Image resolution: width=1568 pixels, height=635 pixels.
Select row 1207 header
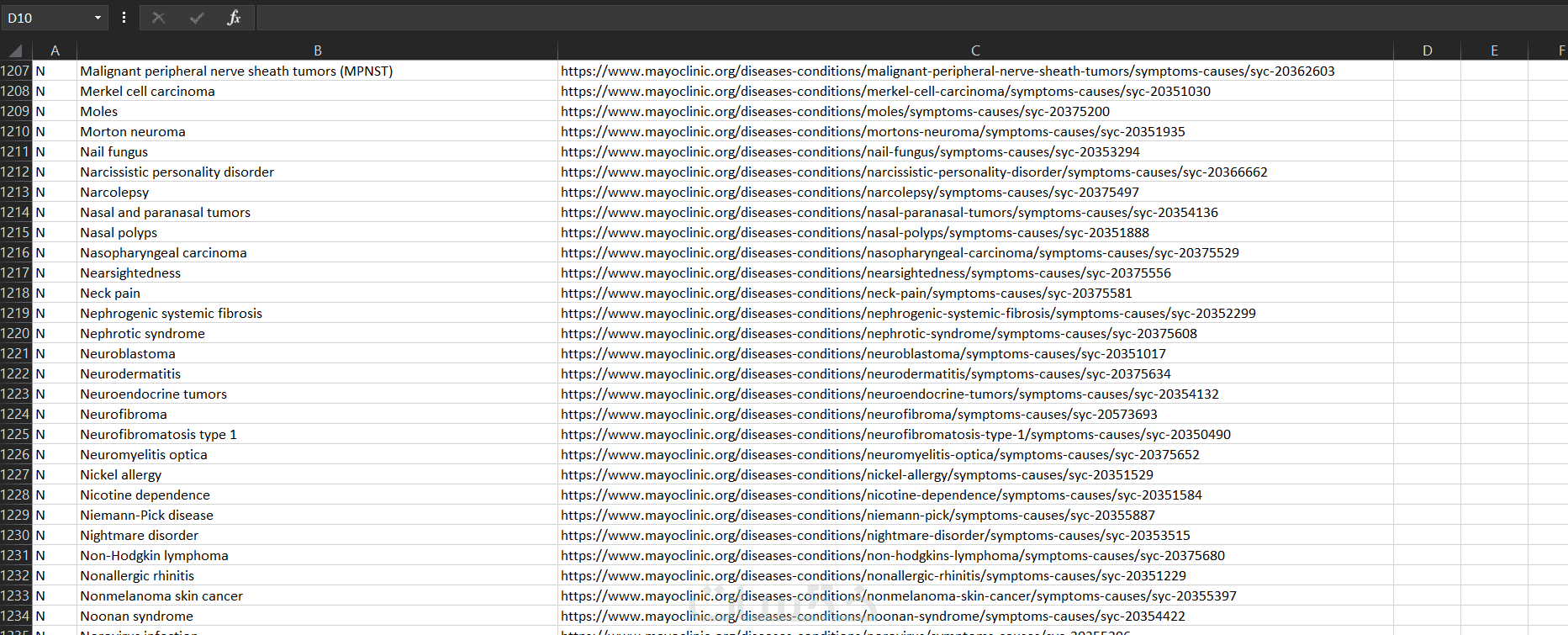point(16,71)
